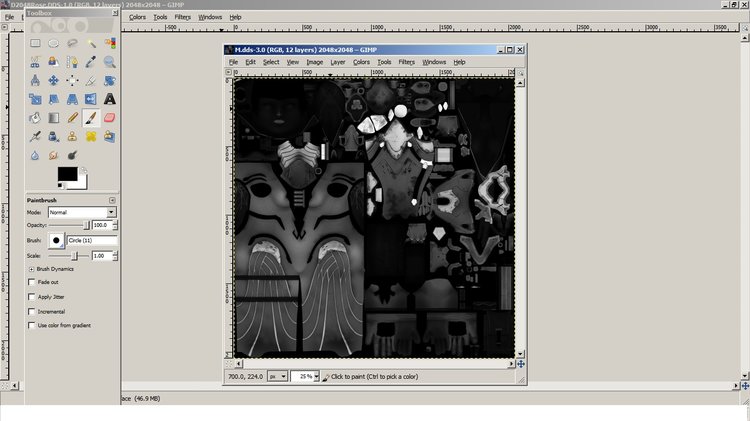Open the Paintbrush options panel menu button
Image resolution: width=750 pixels, height=421 pixels.
pos(112,200)
